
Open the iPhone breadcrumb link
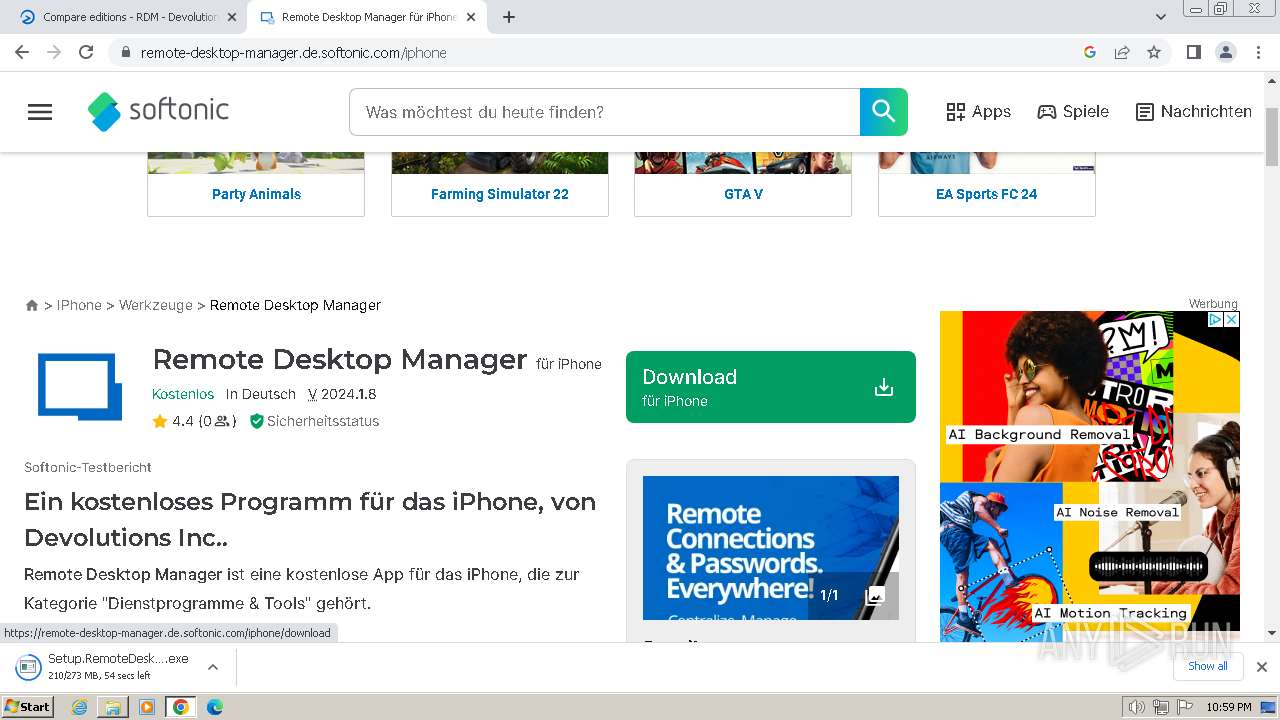79,305
